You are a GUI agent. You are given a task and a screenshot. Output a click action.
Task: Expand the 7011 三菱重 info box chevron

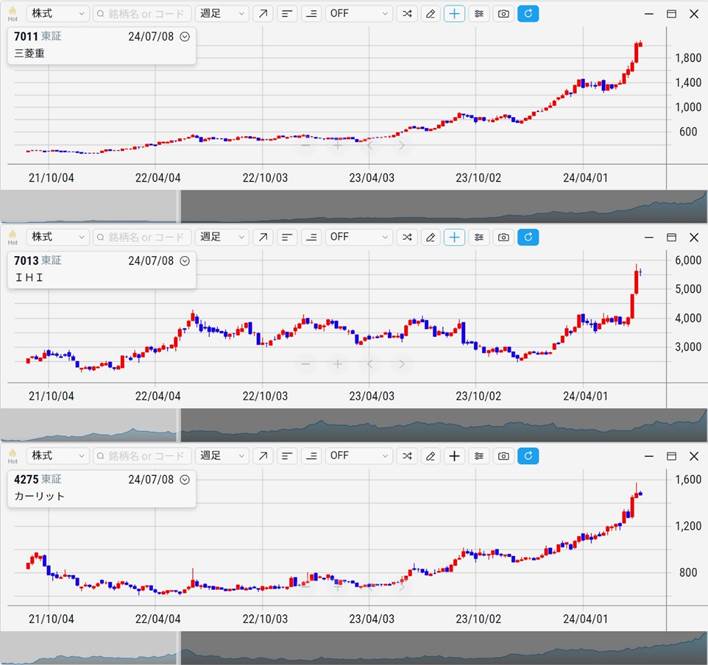pyautogui.click(x=185, y=36)
